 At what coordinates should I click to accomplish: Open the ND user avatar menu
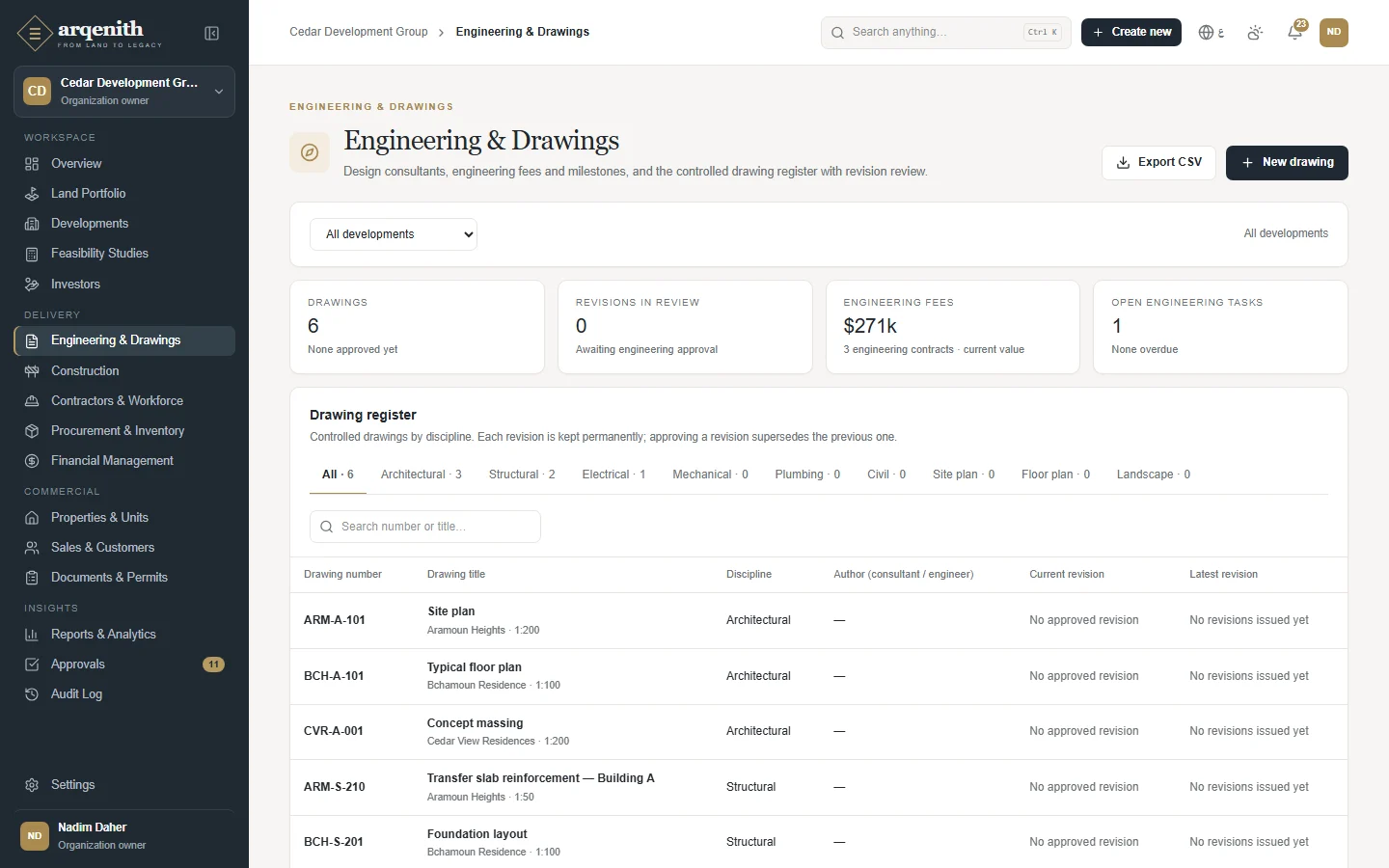[x=1334, y=32]
